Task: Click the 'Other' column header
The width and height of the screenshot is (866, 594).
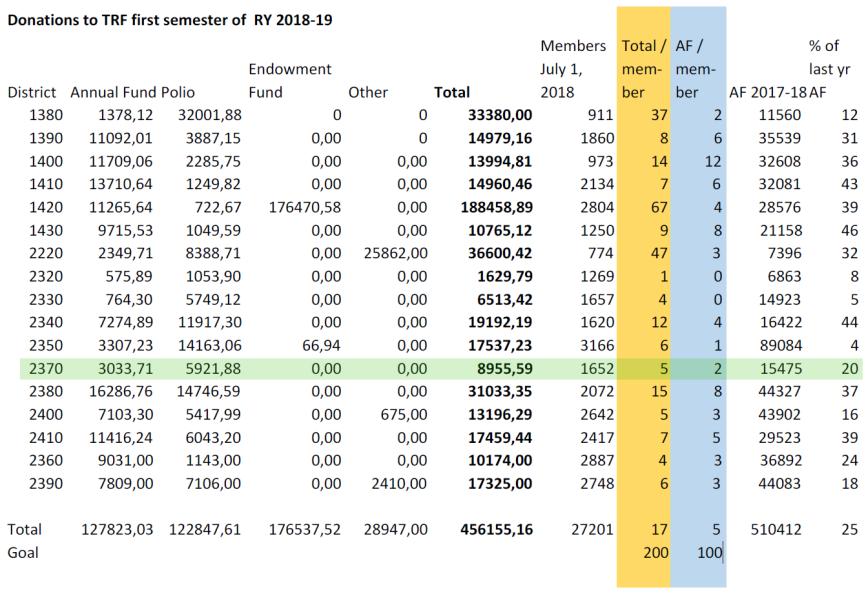Action: click(x=368, y=92)
